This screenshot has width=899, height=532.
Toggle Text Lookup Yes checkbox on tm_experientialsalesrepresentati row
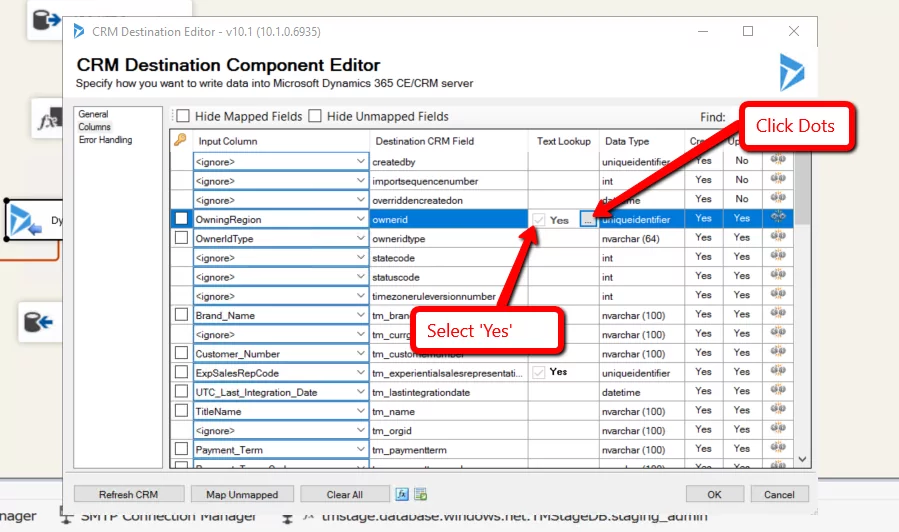coord(538,373)
